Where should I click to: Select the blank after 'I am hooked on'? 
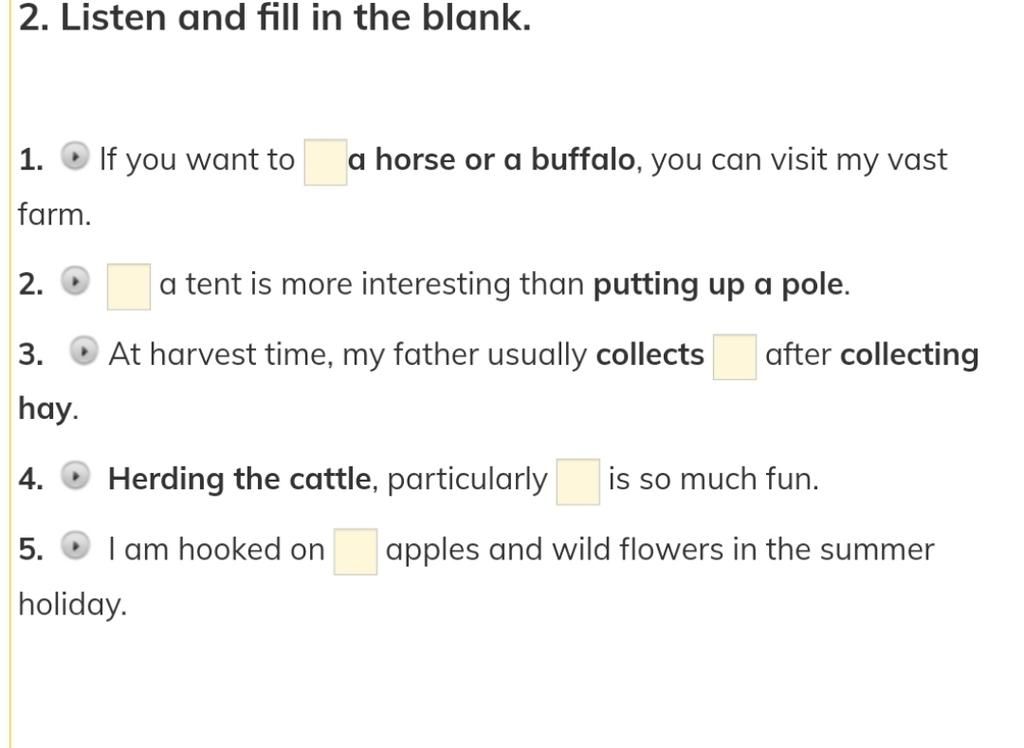[355, 551]
